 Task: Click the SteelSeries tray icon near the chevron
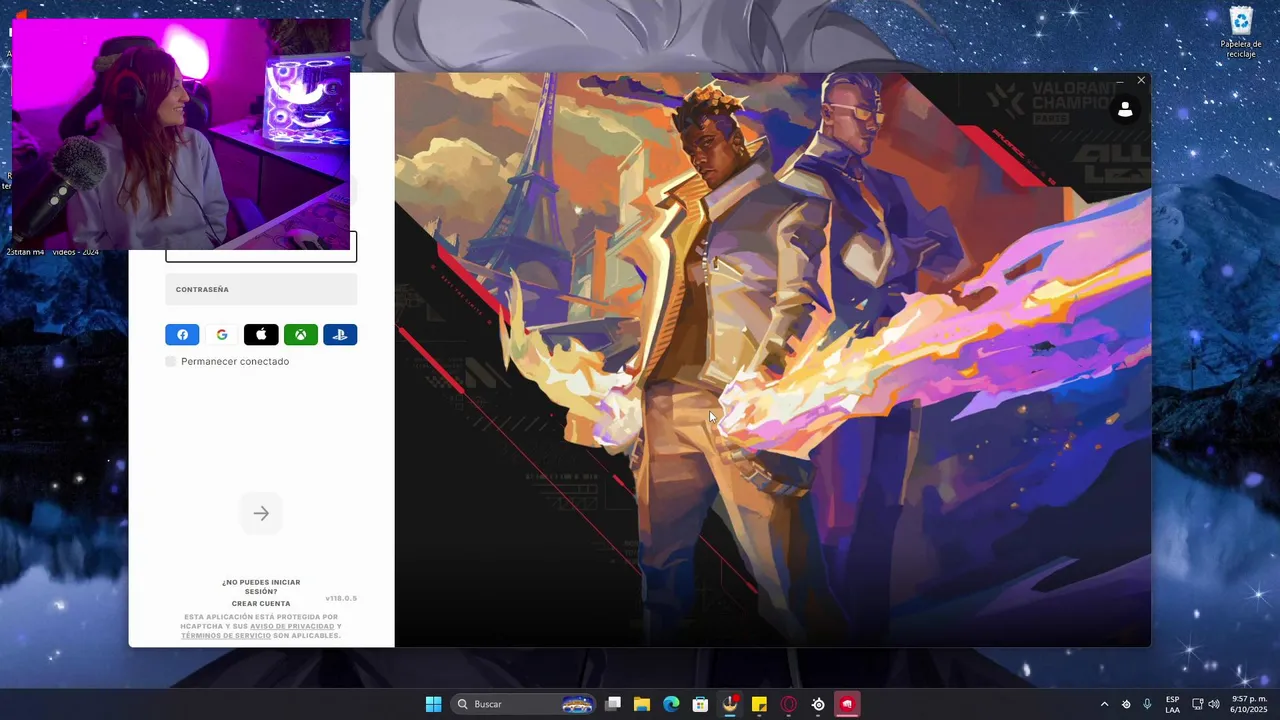coord(1126,704)
